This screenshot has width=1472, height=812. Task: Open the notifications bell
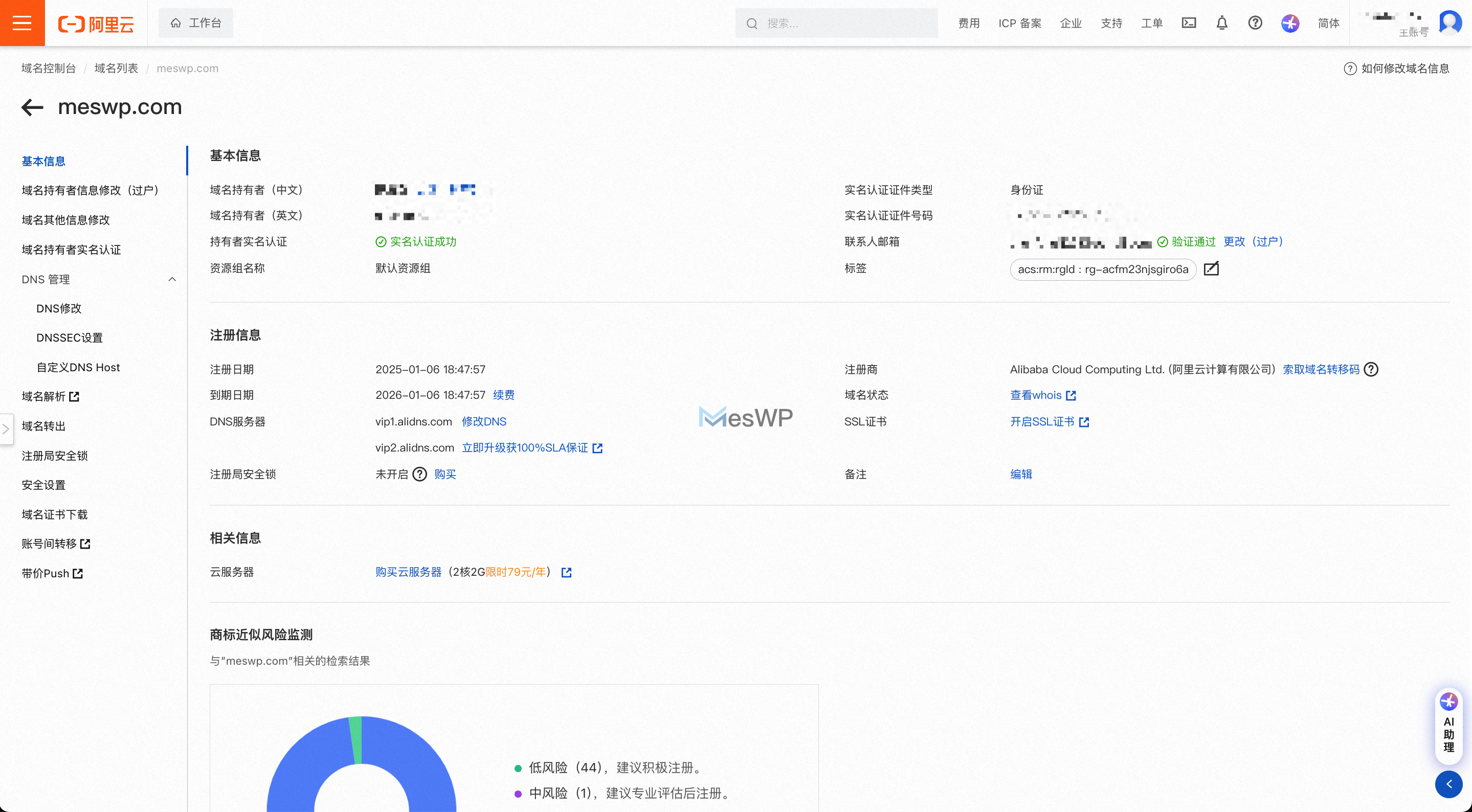pos(1222,23)
